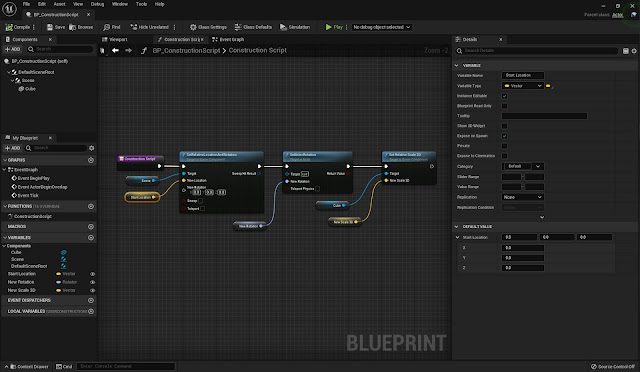The image size is (640, 372).
Task: Select the SetRelativeLocationAndRotation node header
Action: (222, 156)
